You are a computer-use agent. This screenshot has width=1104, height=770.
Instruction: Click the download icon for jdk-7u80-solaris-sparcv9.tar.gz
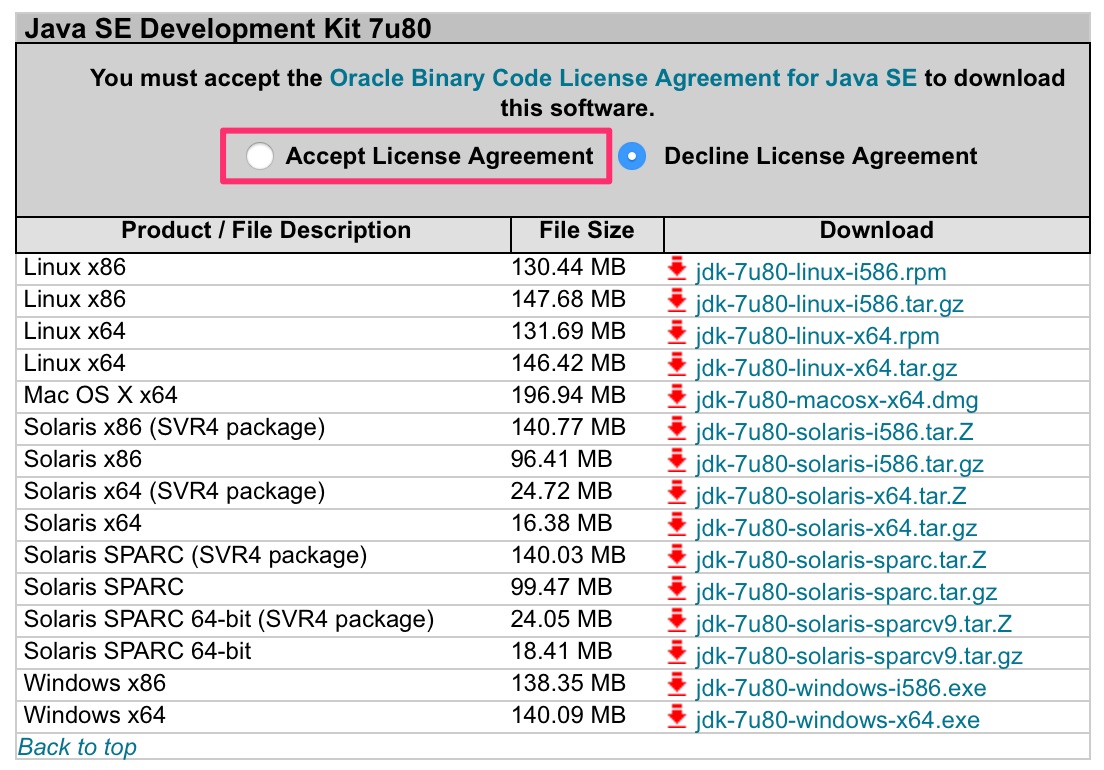[x=676, y=653]
